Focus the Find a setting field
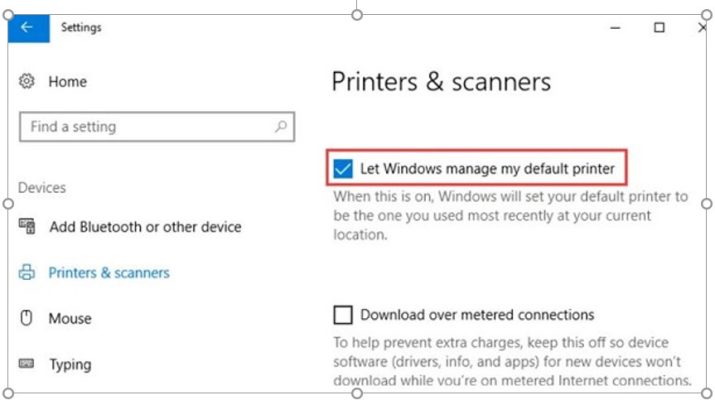715x400 pixels. 157,126
